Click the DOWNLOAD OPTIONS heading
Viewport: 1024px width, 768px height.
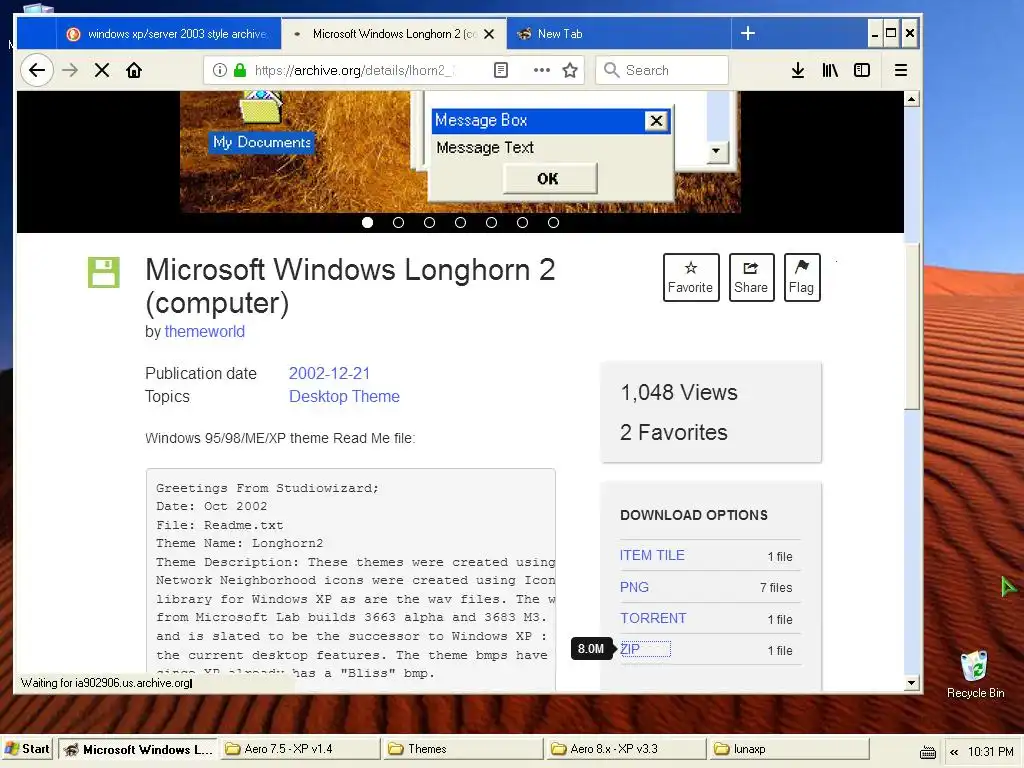point(694,515)
